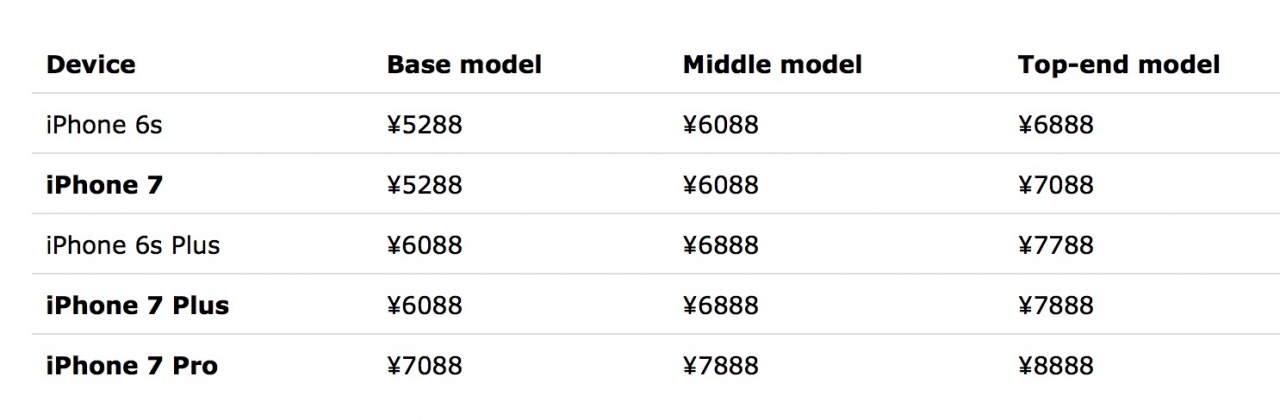This screenshot has height=420, width=1280.
Task: Select the iPhone 6s Plus row label
Action: point(133,245)
